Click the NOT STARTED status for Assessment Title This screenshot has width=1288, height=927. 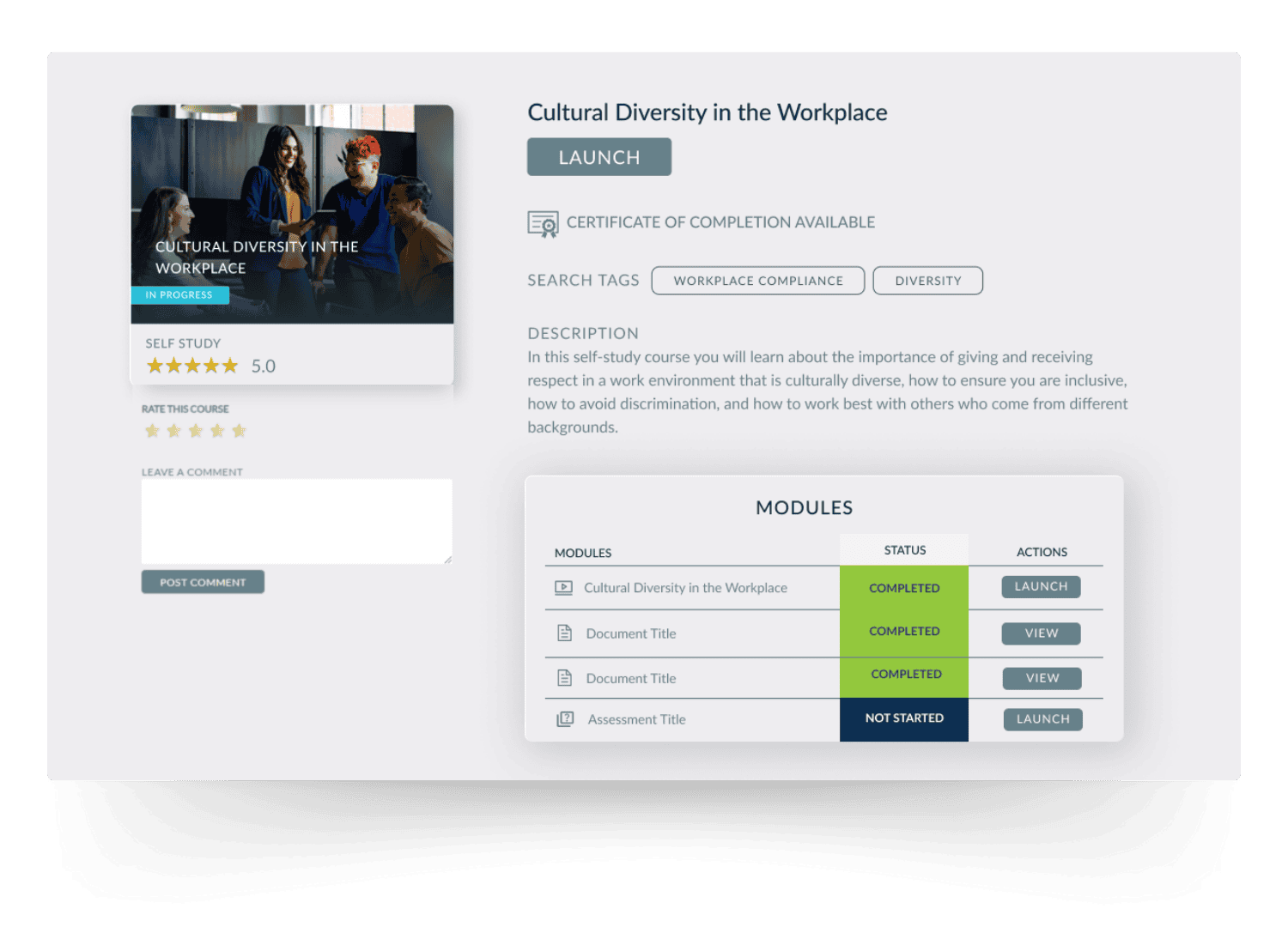pos(903,718)
